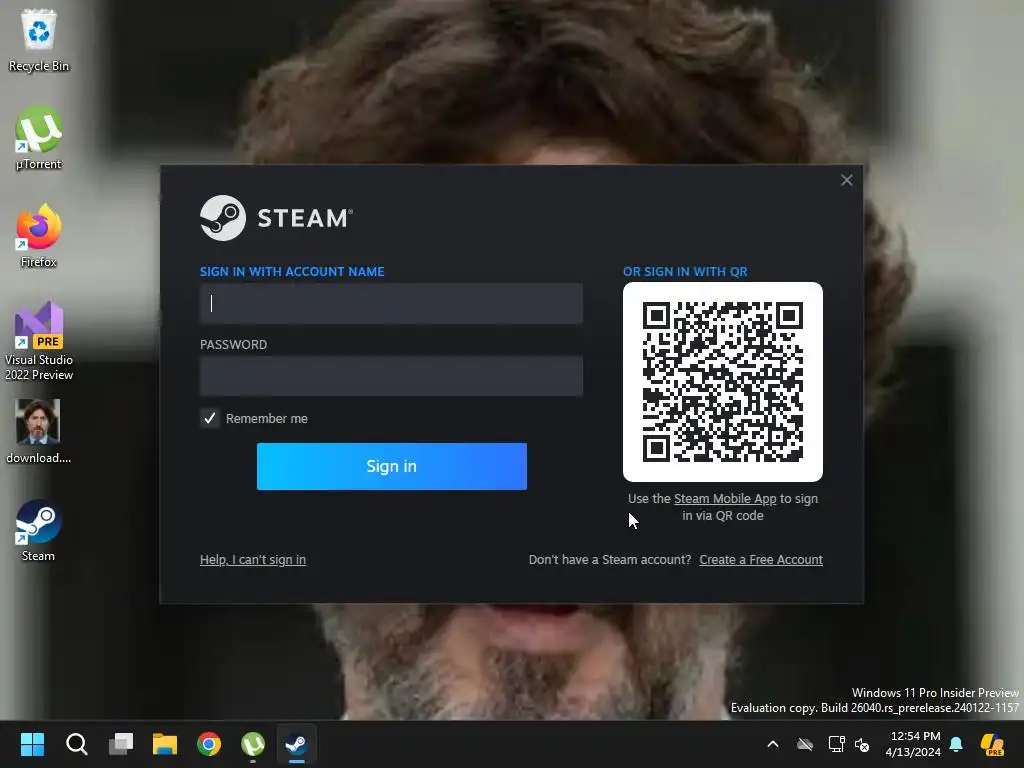Open the Windows Start menu

click(32, 744)
